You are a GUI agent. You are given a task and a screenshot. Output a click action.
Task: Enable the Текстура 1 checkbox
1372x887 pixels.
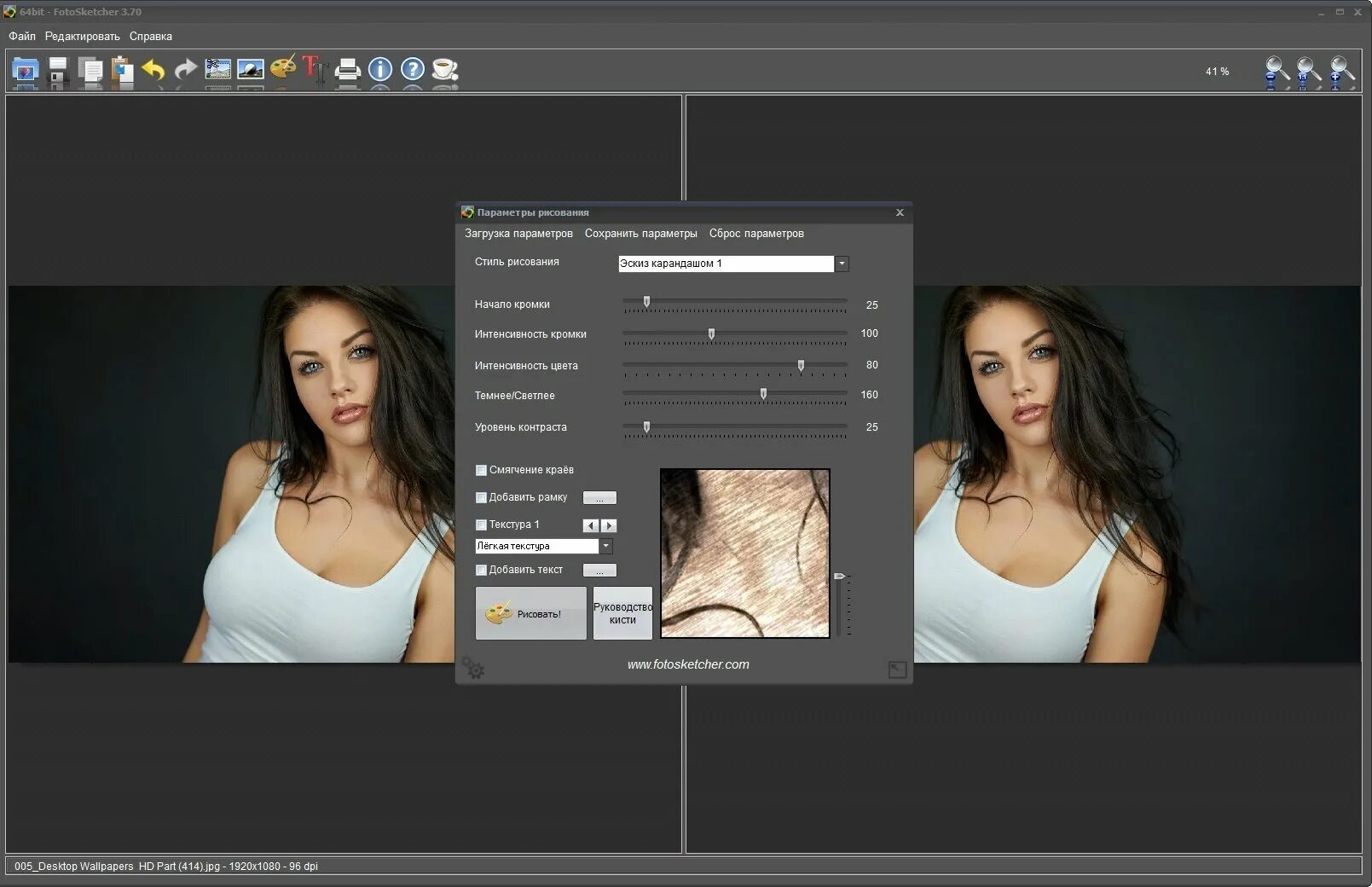(x=481, y=525)
